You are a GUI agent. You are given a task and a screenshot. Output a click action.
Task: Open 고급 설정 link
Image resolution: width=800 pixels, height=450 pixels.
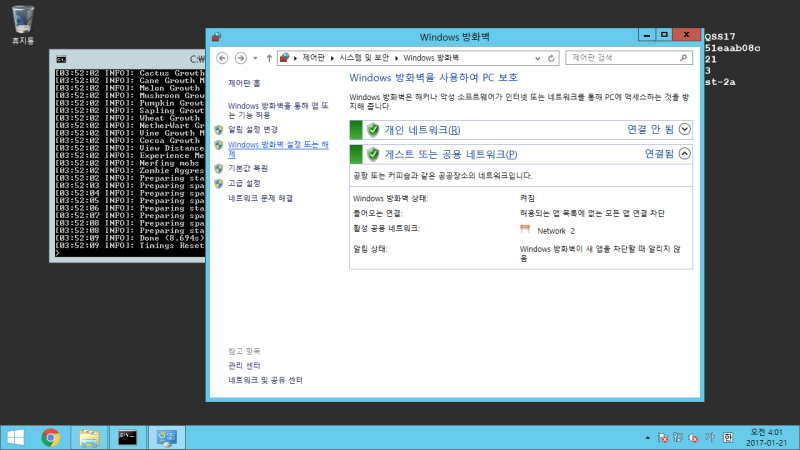(x=244, y=183)
